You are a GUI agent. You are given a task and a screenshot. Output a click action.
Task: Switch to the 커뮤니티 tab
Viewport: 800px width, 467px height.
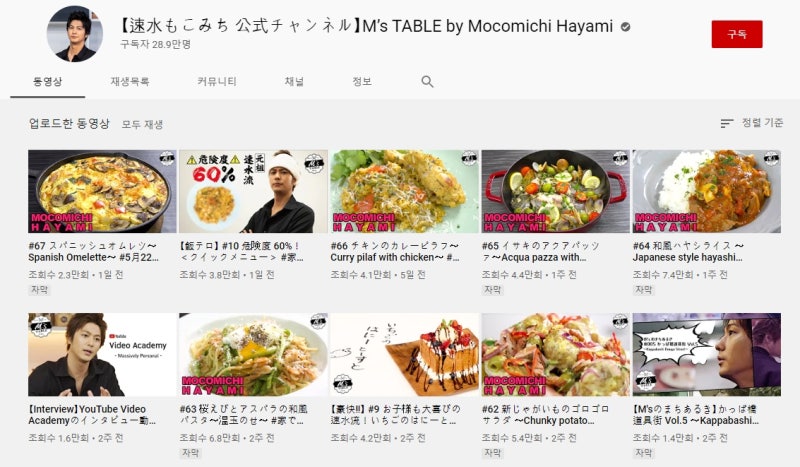217,82
